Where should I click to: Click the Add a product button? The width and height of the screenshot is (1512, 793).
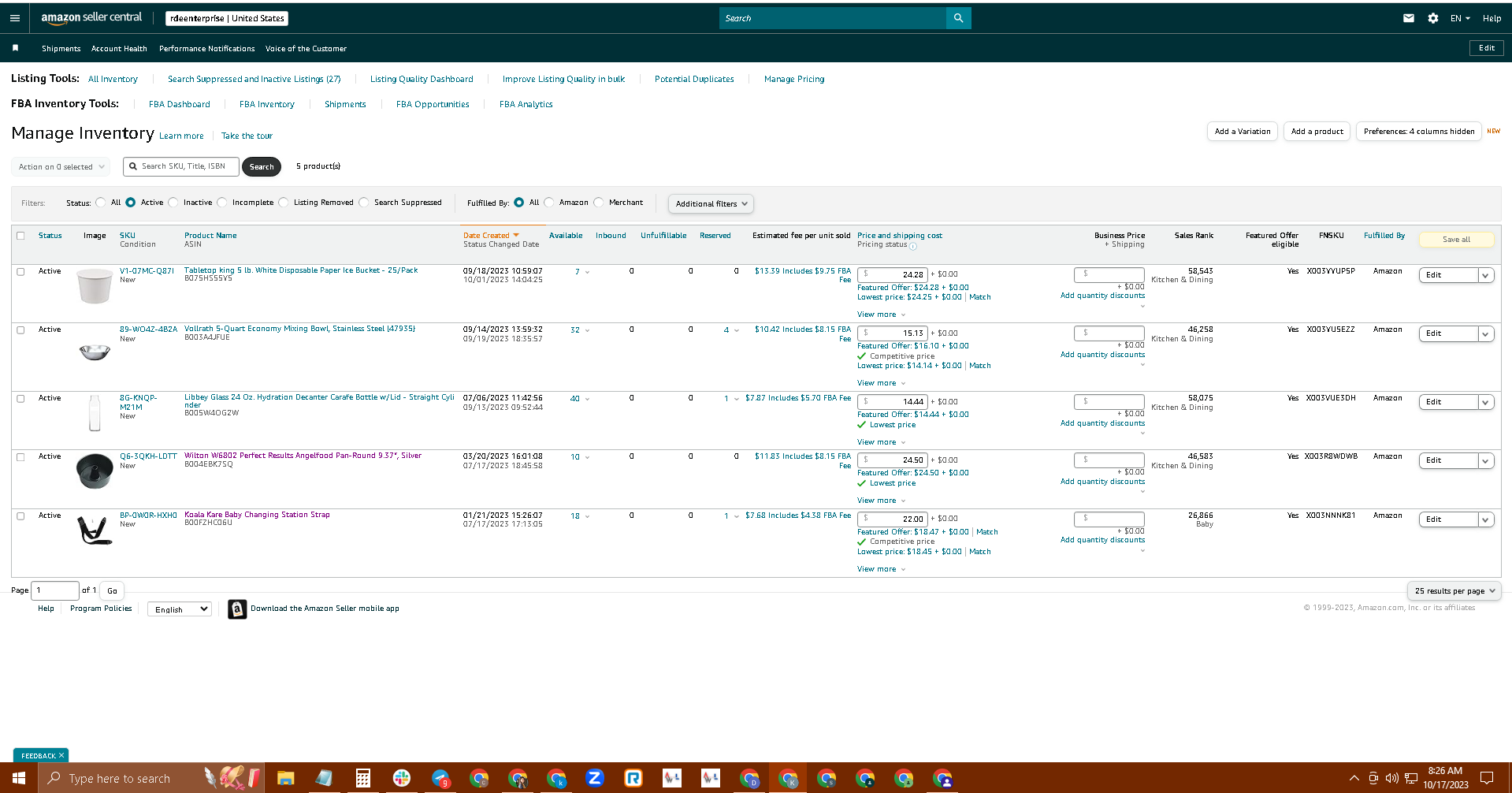point(1317,132)
